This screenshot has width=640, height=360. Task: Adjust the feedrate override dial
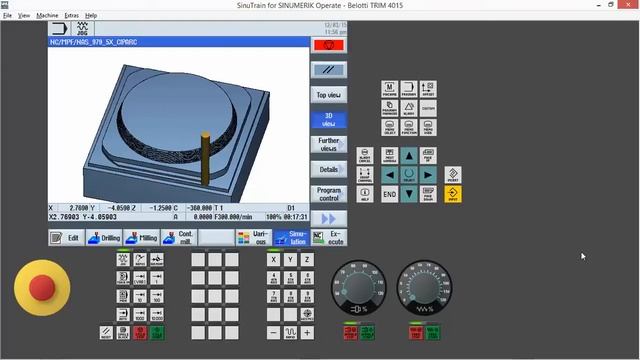pyautogui.click(x=424, y=288)
